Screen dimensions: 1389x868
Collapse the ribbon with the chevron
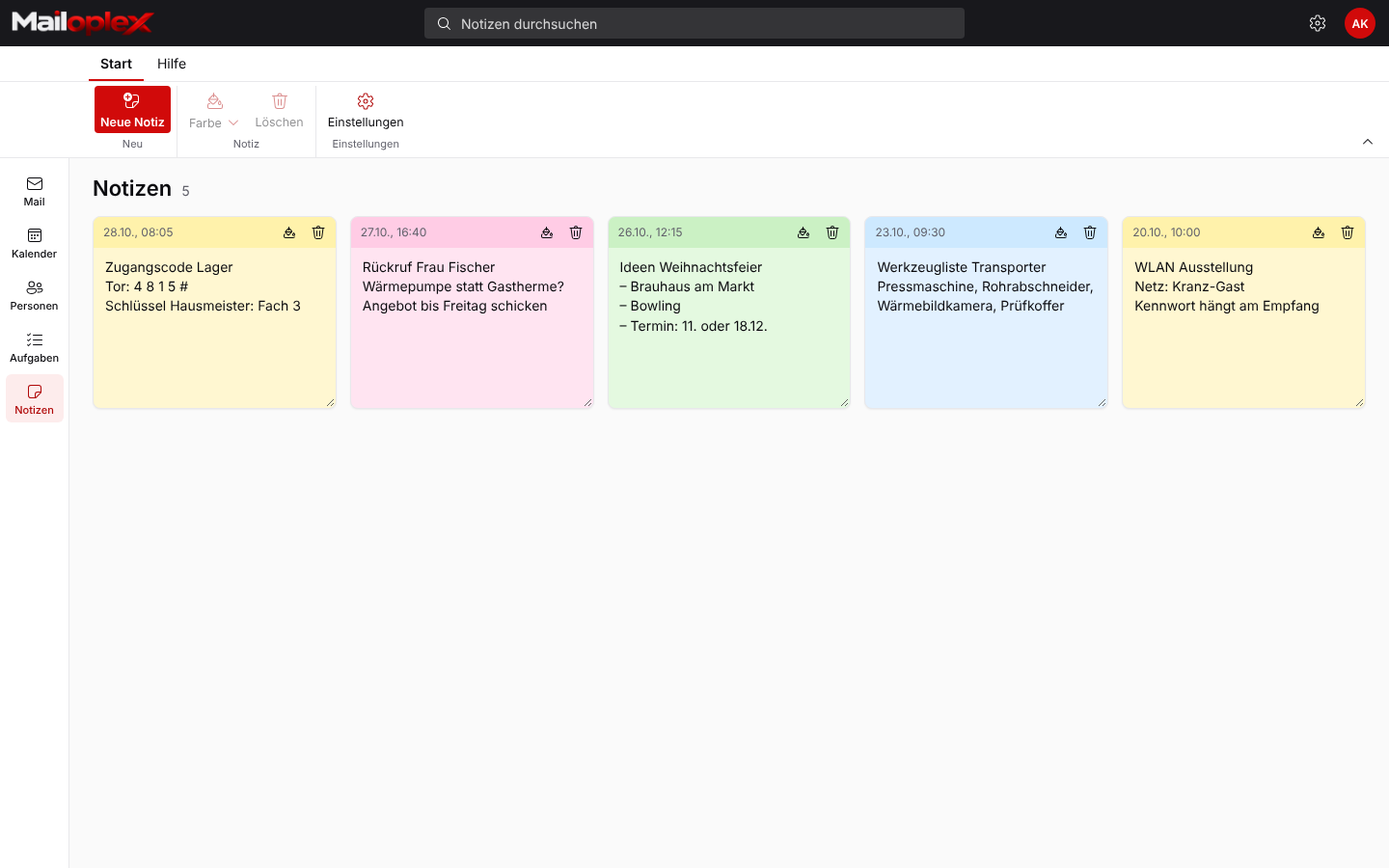click(x=1368, y=142)
